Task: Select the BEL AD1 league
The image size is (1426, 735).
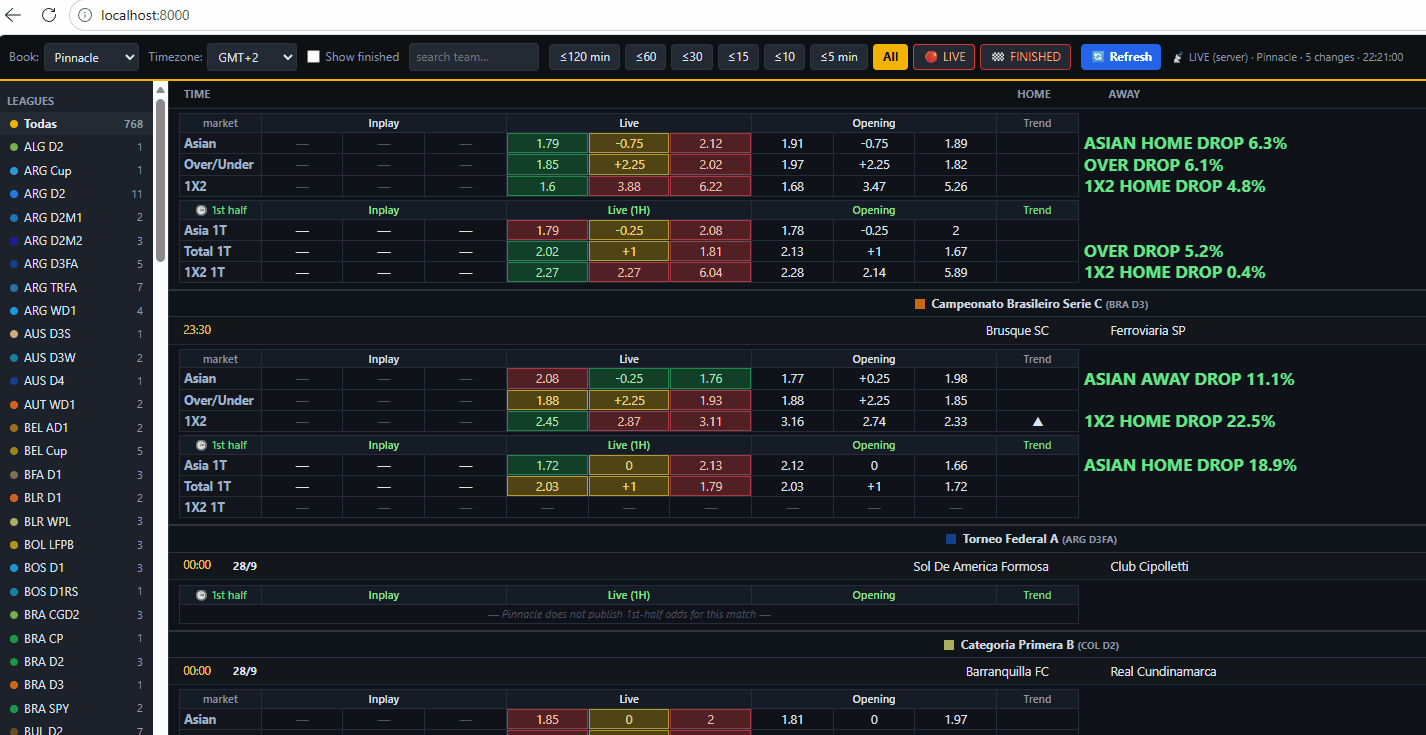Action: pos(77,428)
